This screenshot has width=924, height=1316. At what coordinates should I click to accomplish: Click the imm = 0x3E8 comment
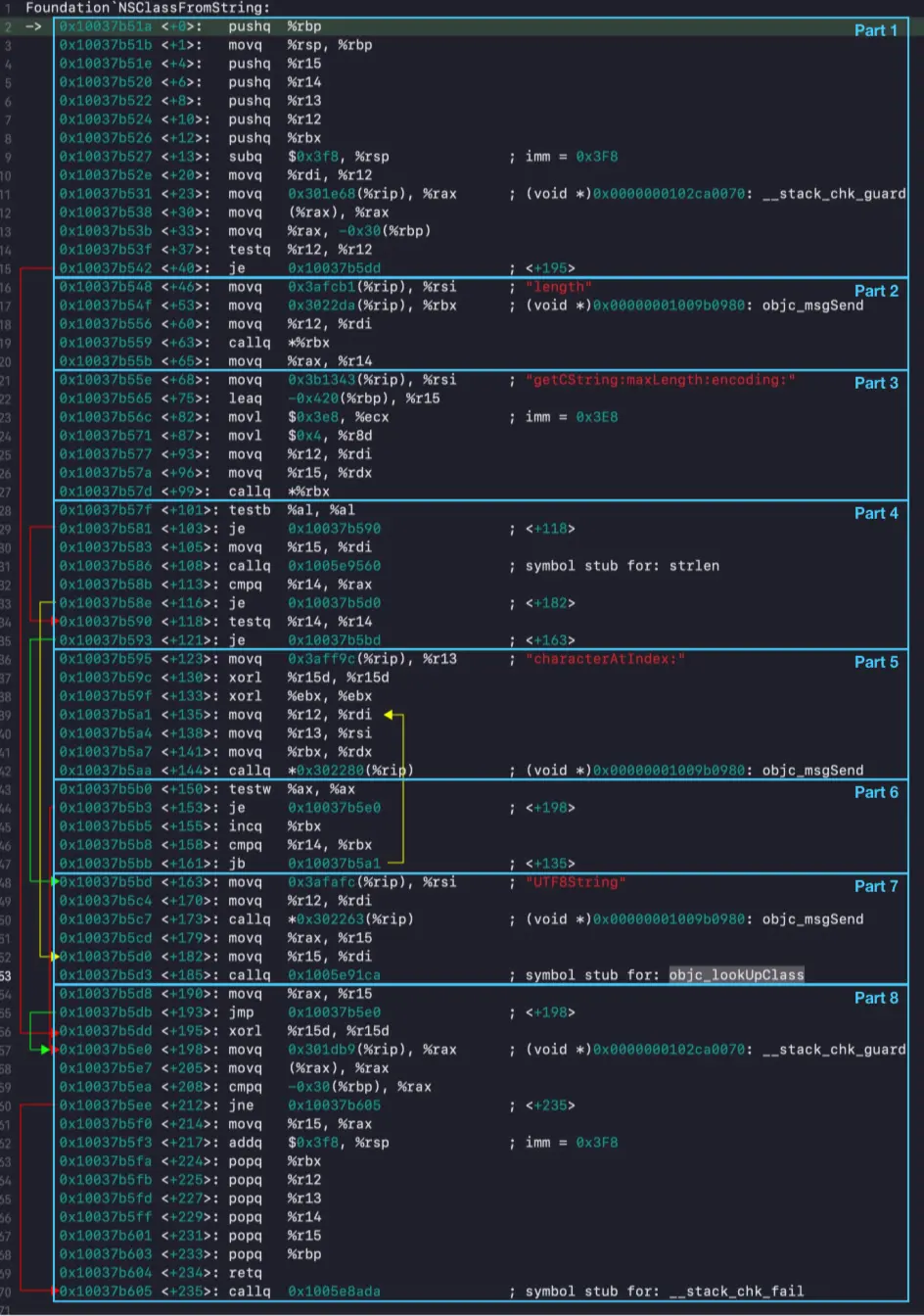(572, 417)
